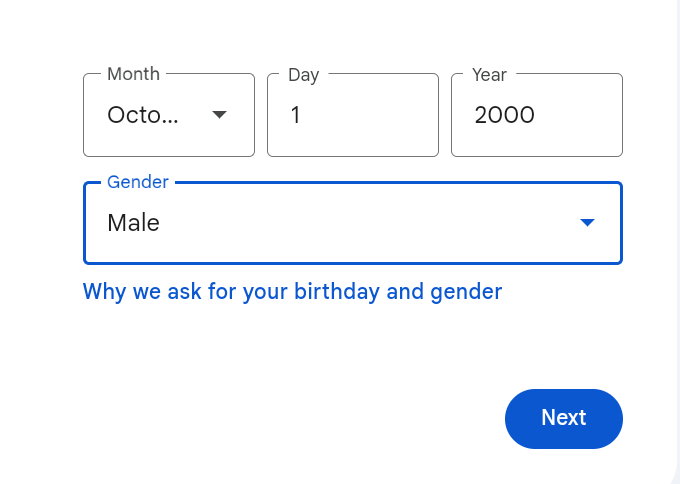Click the Month dropdown arrow icon
Viewport: 680px width, 484px height.
220,115
